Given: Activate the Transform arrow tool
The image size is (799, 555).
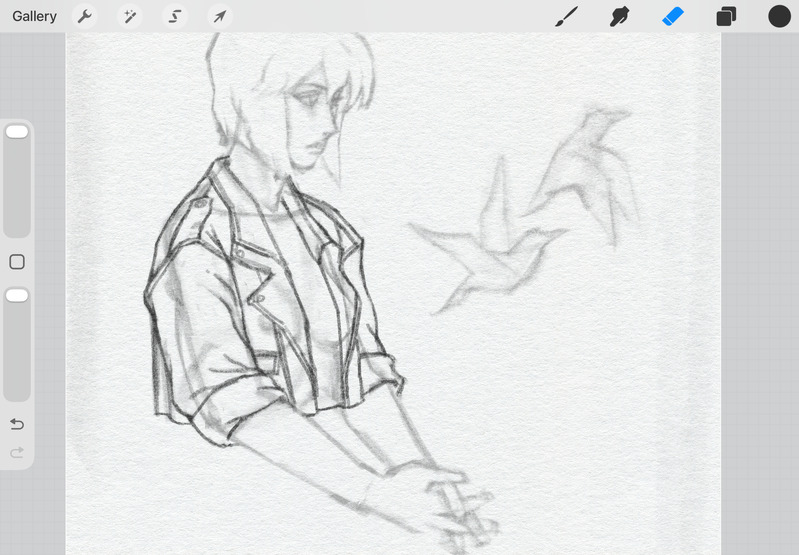Looking at the screenshot, I should [220, 16].
